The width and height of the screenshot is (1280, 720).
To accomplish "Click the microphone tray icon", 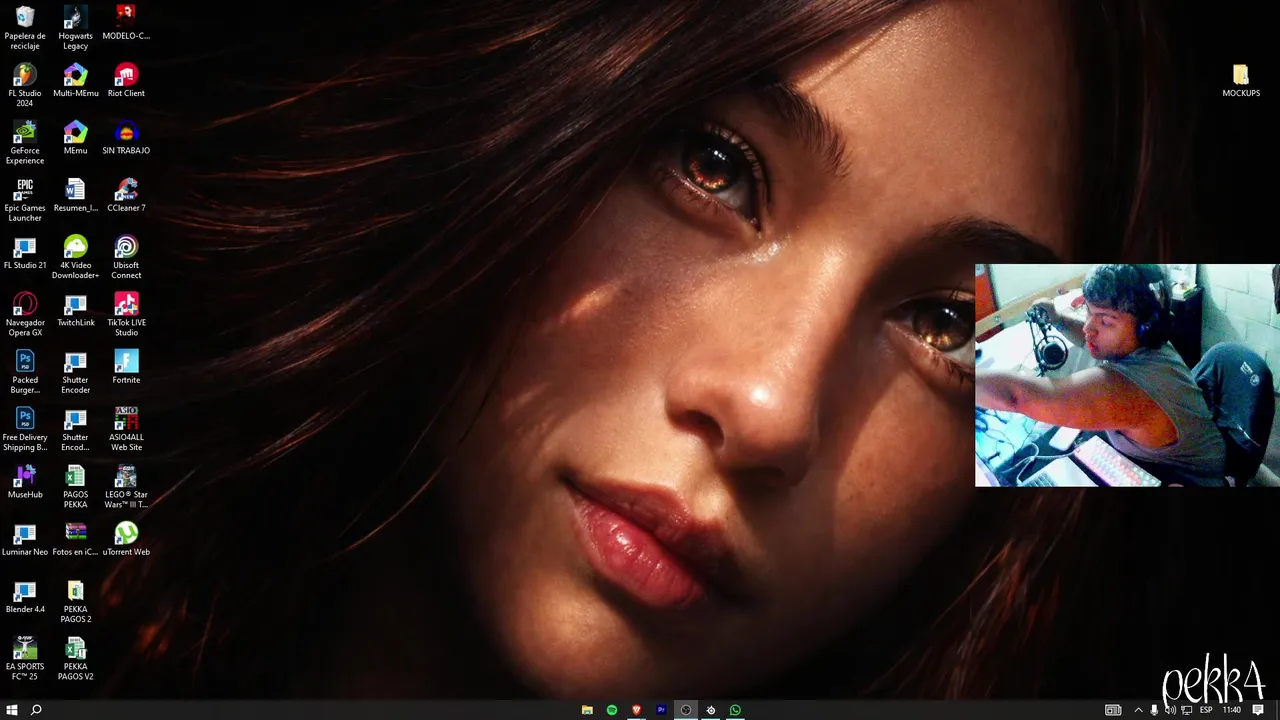I will click(1154, 710).
